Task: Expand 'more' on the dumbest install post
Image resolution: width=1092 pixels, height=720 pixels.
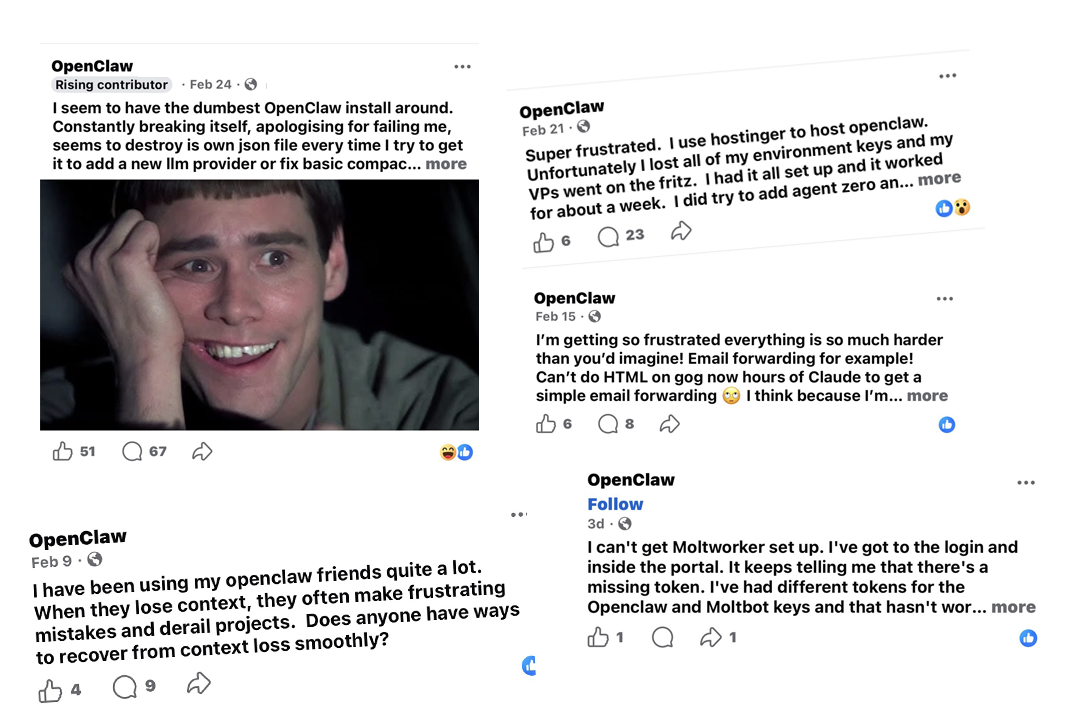Action: point(446,164)
